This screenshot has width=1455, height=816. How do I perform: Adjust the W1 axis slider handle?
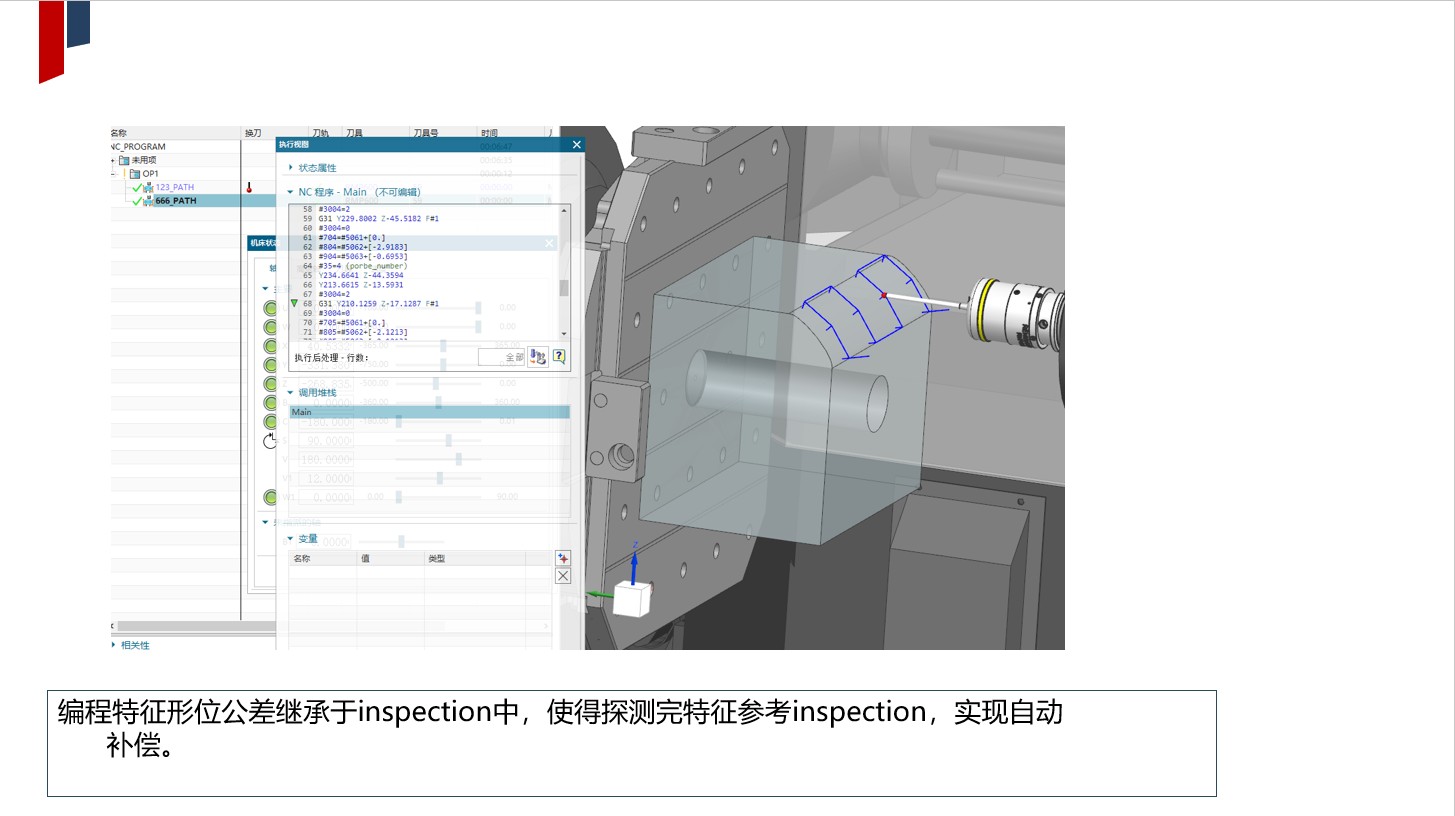pyautogui.click(x=399, y=497)
